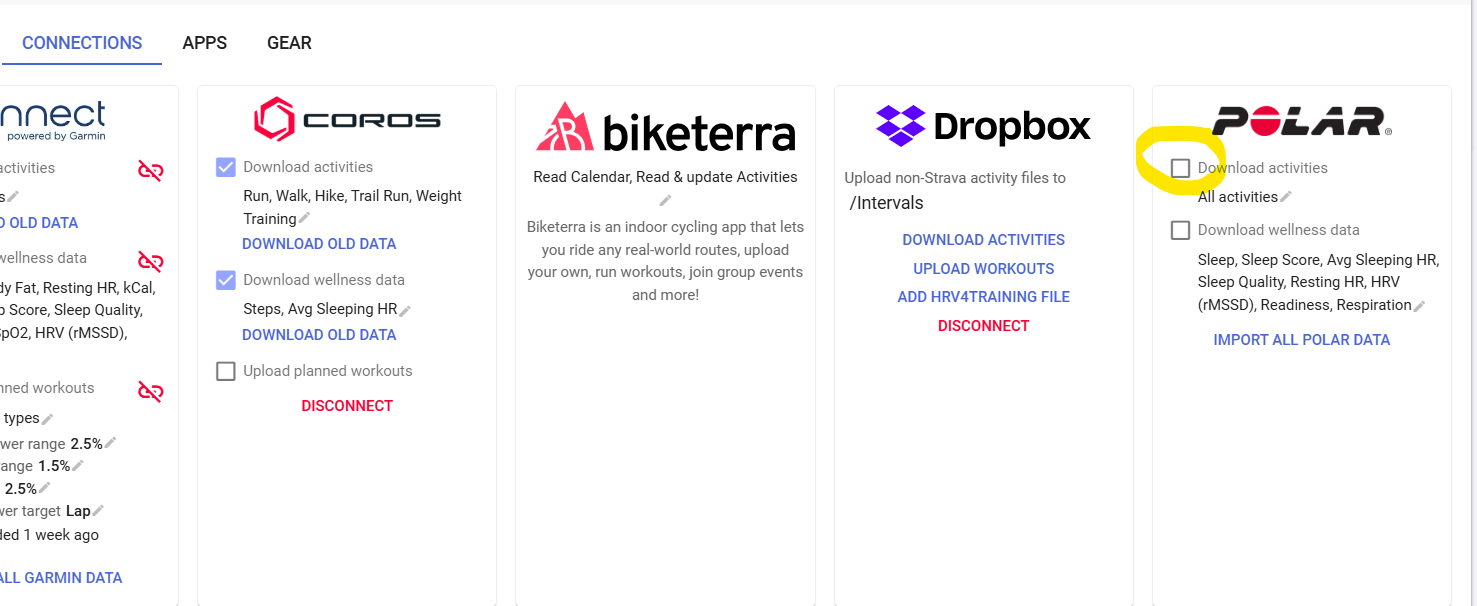Edit Polar "All activities" with pencil icon

[1286, 197]
